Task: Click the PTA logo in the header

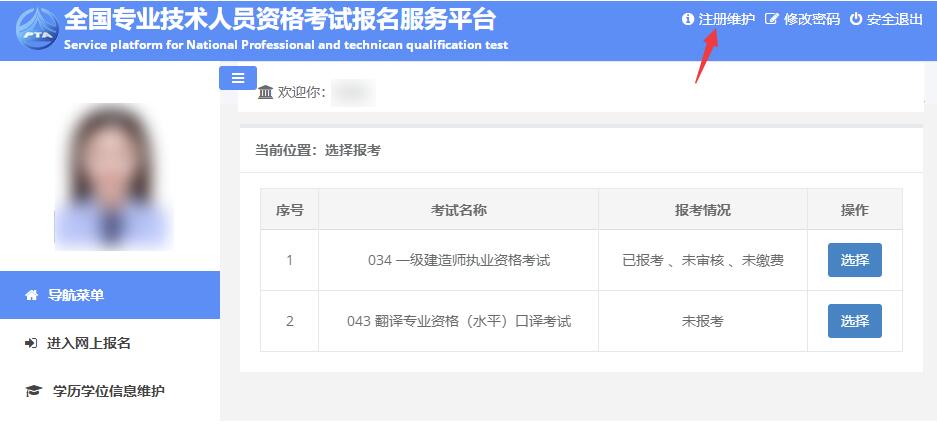Action: coord(35,31)
